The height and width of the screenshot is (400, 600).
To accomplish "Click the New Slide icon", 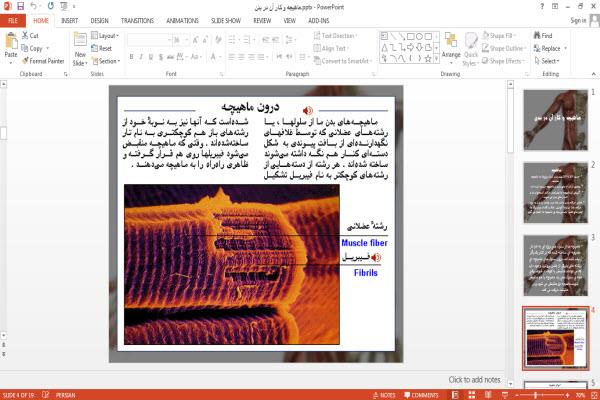I will click(x=80, y=40).
